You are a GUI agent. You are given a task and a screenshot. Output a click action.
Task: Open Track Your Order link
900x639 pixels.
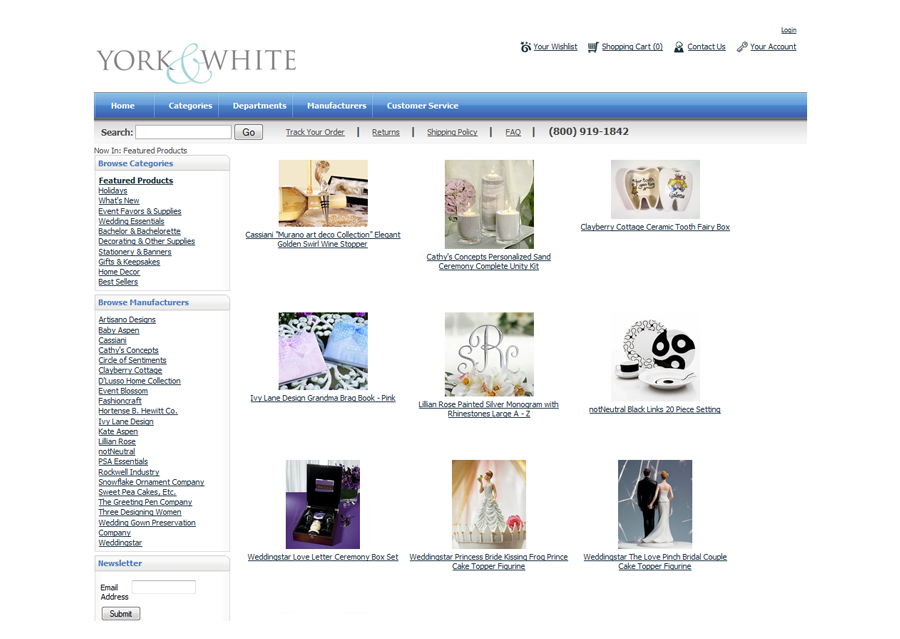(315, 132)
